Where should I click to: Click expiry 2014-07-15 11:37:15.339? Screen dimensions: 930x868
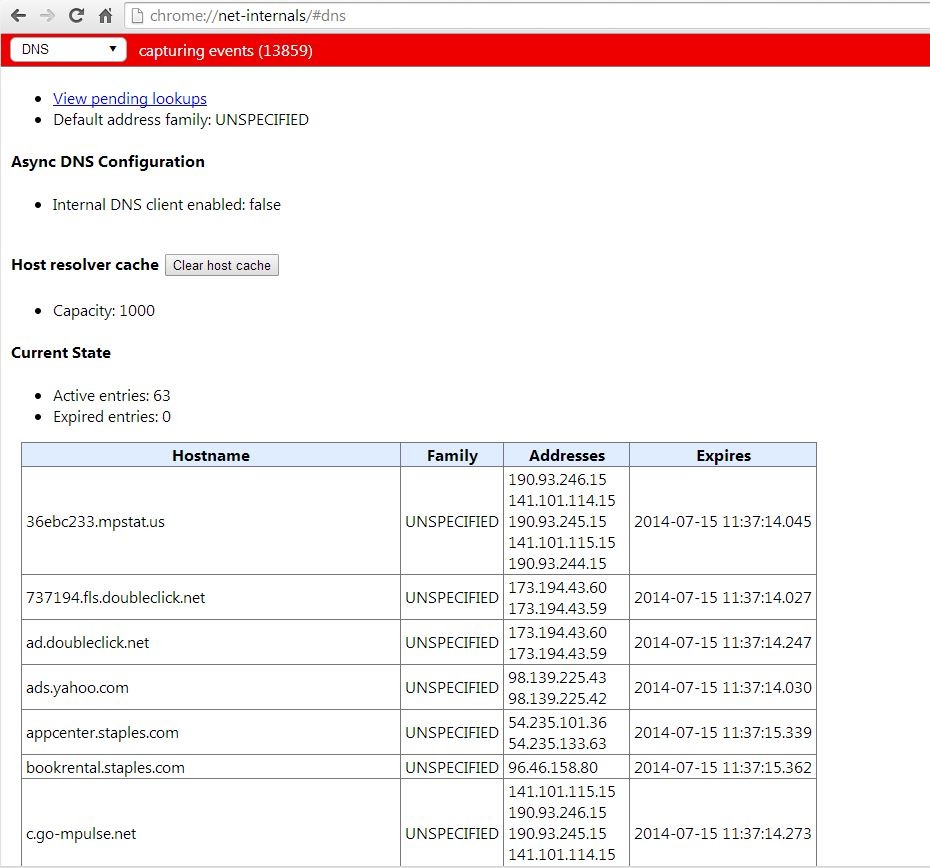point(722,733)
